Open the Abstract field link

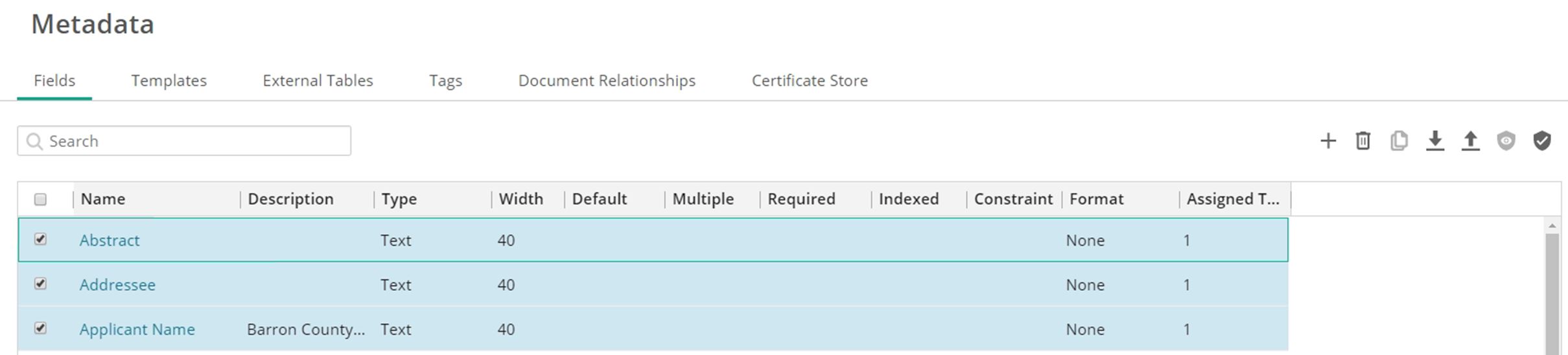[110, 240]
